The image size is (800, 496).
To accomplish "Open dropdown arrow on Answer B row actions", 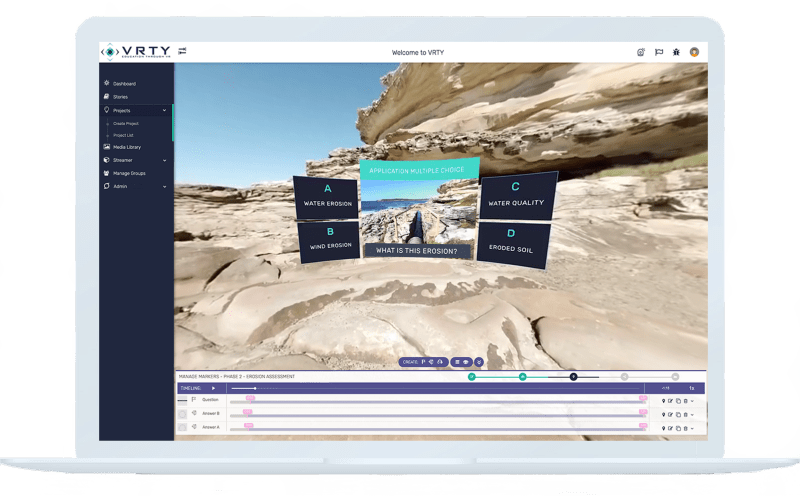I will tap(692, 414).
